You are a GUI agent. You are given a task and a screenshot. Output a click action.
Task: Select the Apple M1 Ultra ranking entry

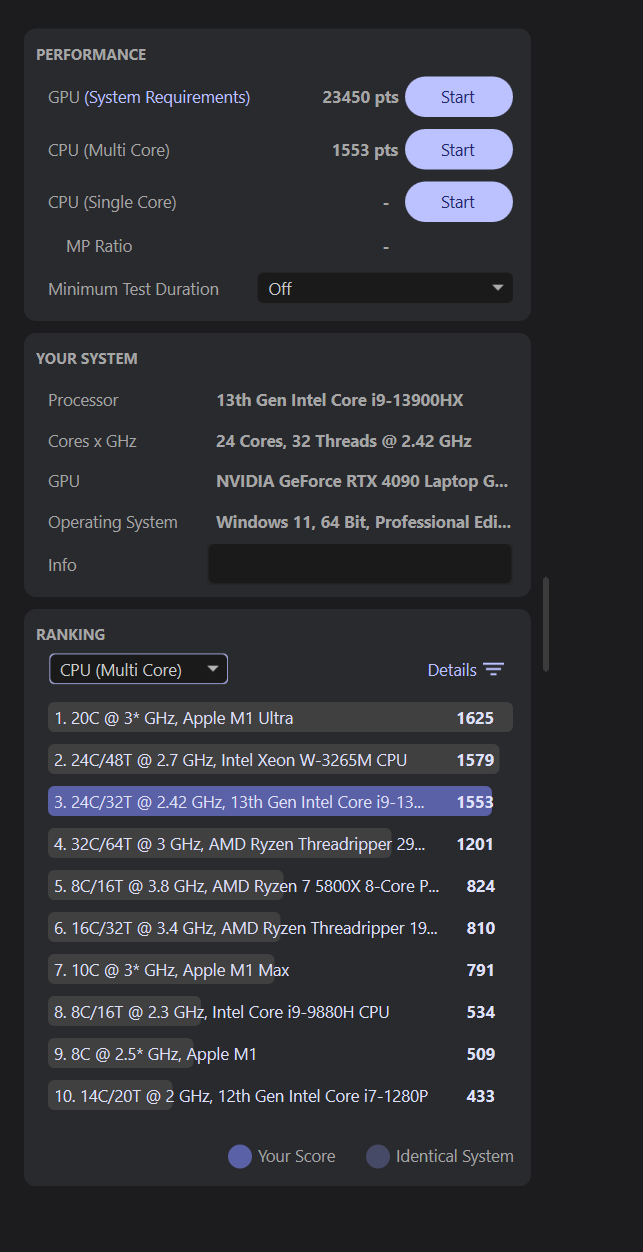[x=280, y=717]
